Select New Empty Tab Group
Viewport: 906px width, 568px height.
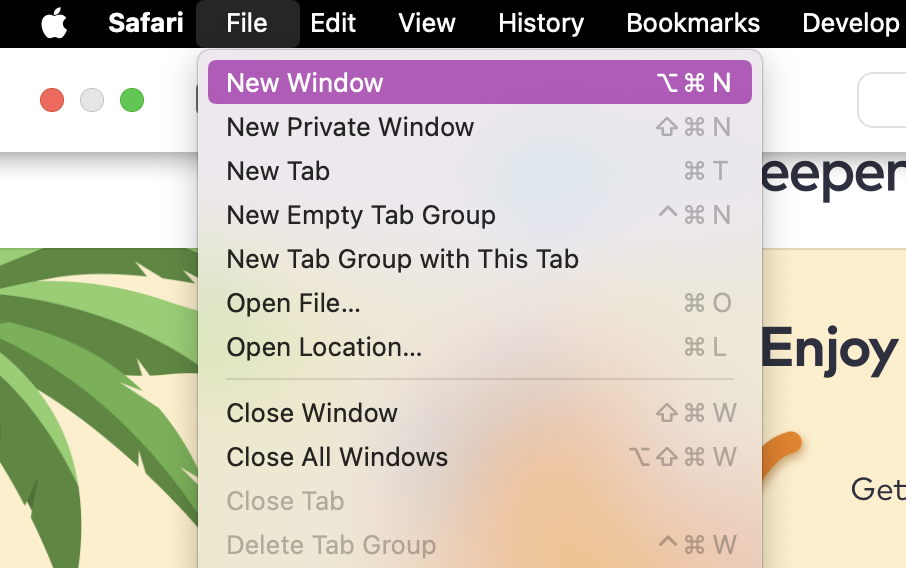click(x=480, y=214)
